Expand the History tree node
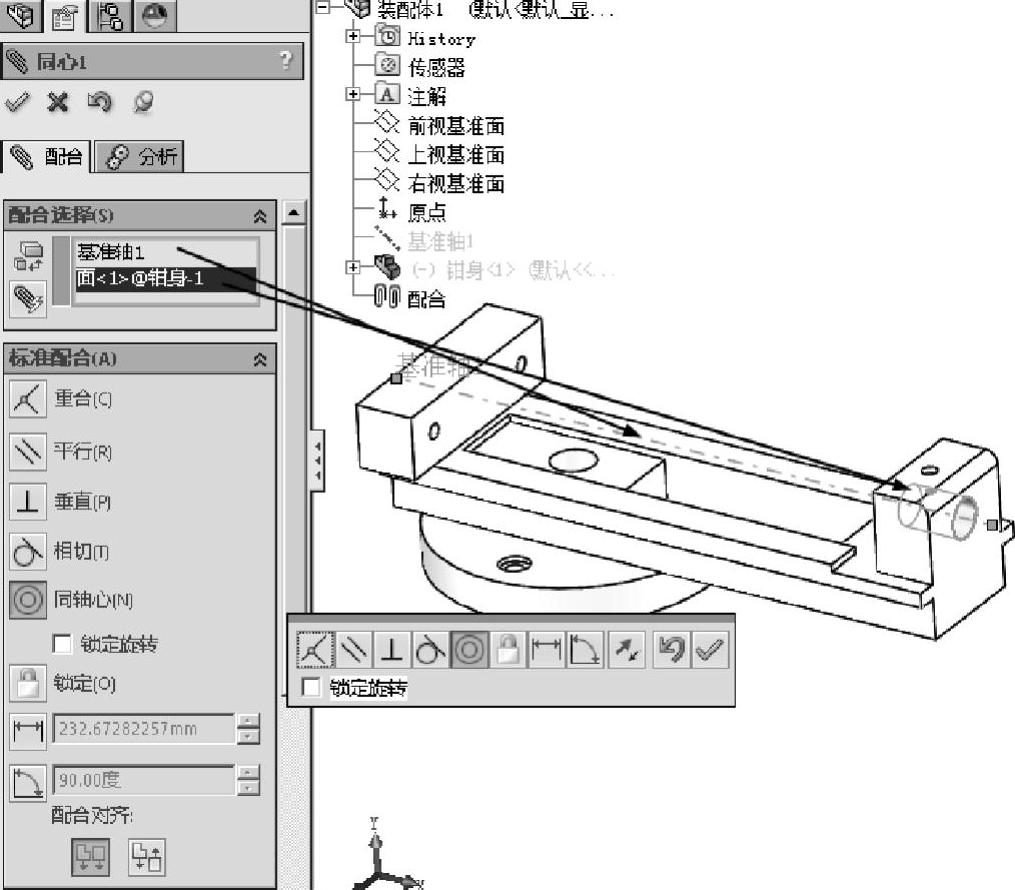The image size is (1015, 890). [353, 37]
